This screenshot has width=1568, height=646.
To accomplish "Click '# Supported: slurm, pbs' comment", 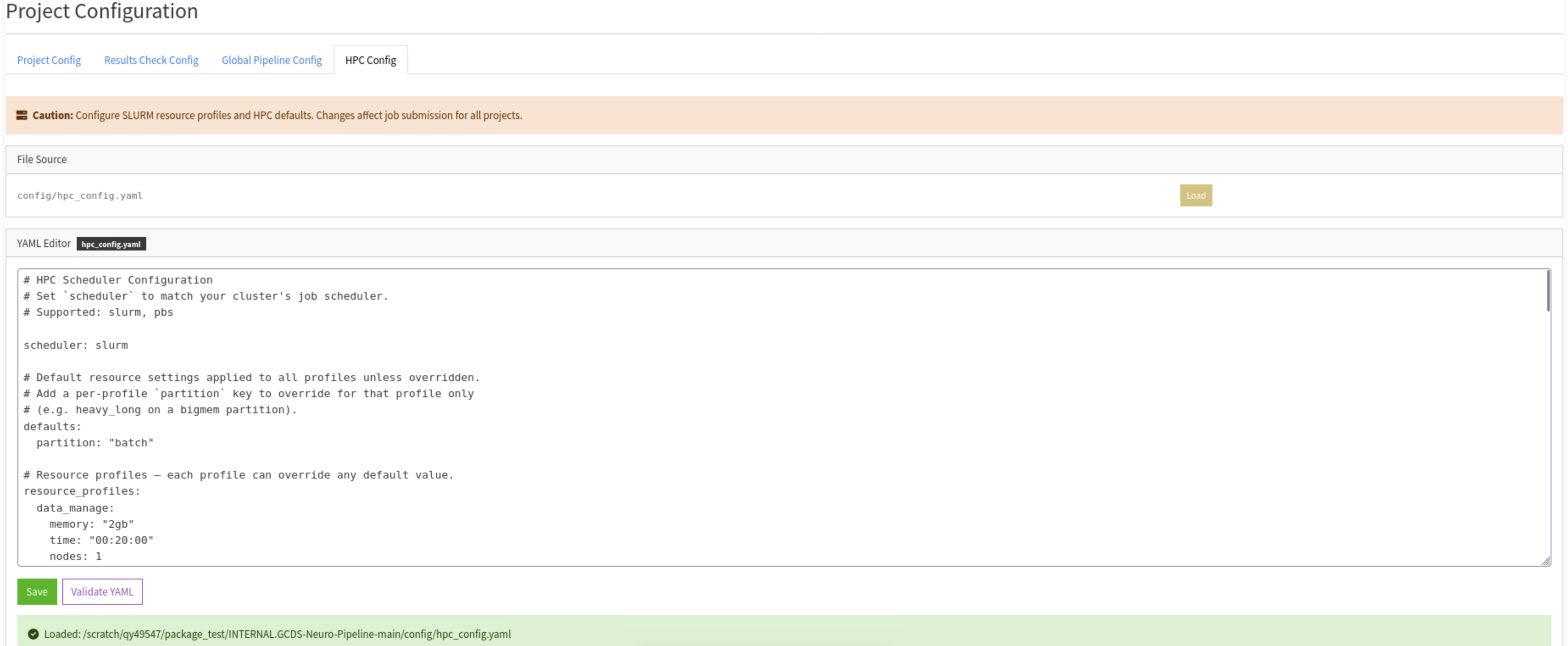I will pos(99,312).
